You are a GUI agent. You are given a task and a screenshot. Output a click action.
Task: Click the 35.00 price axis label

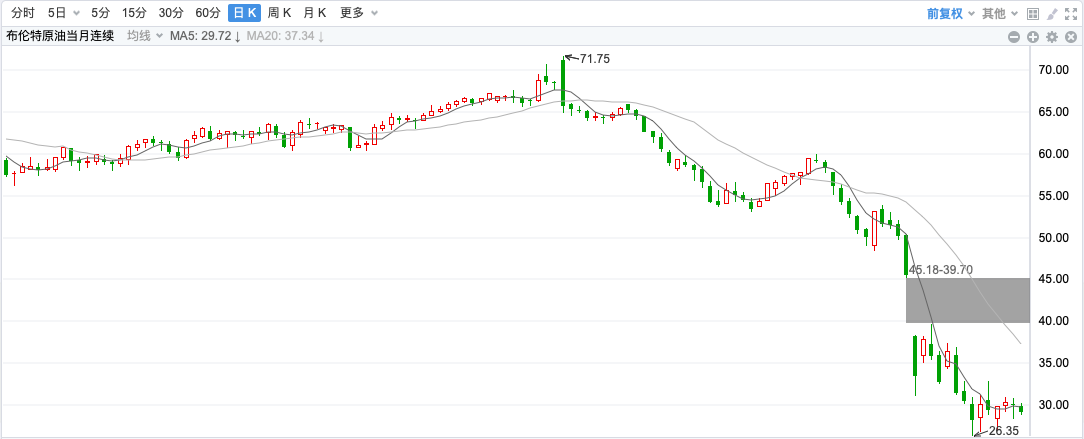tap(1054, 363)
